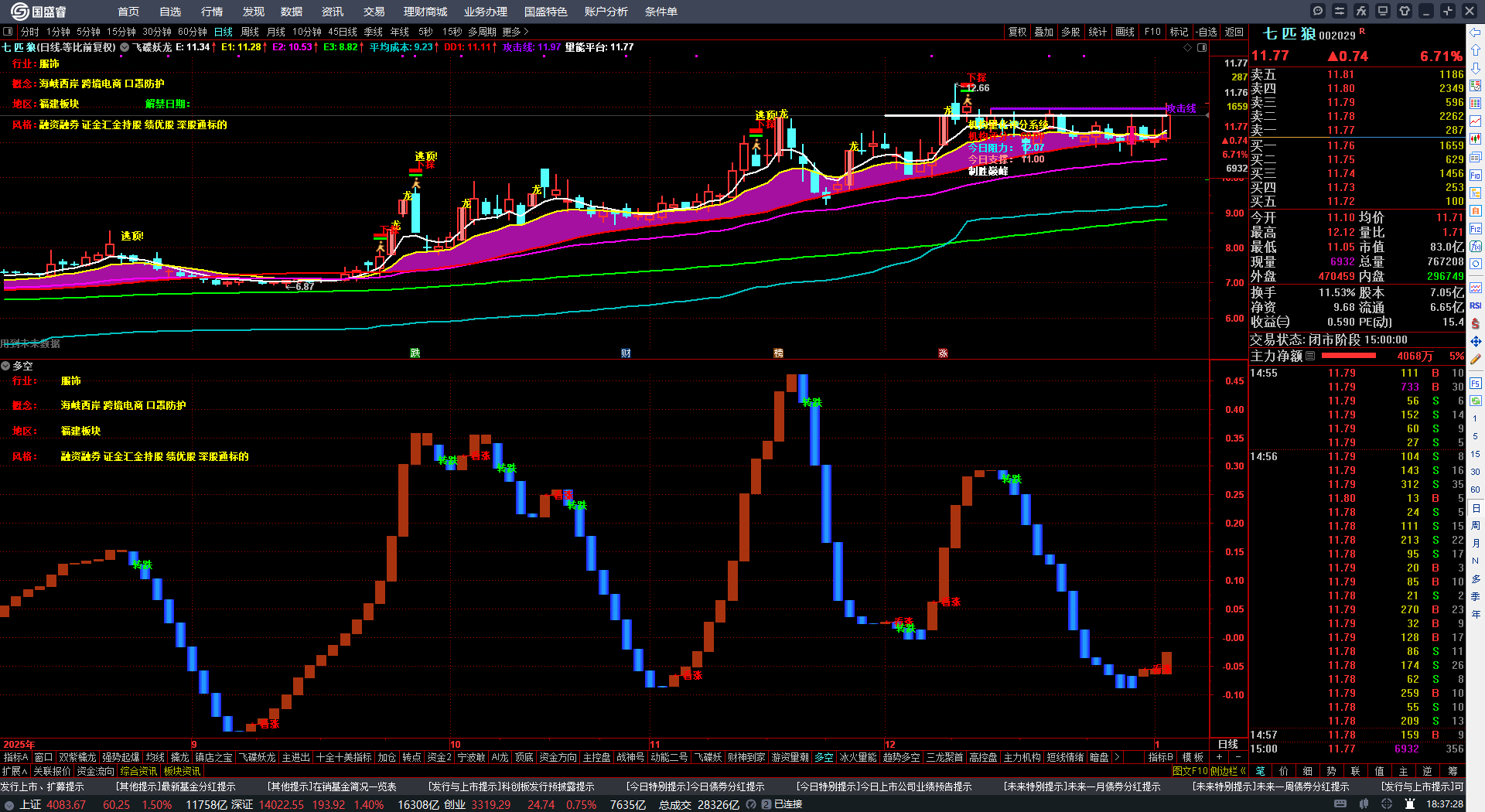The height and width of the screenshot is (812, 1485).
Task: Click the 跌 marker on the chart axis
Action: (415, 353)
